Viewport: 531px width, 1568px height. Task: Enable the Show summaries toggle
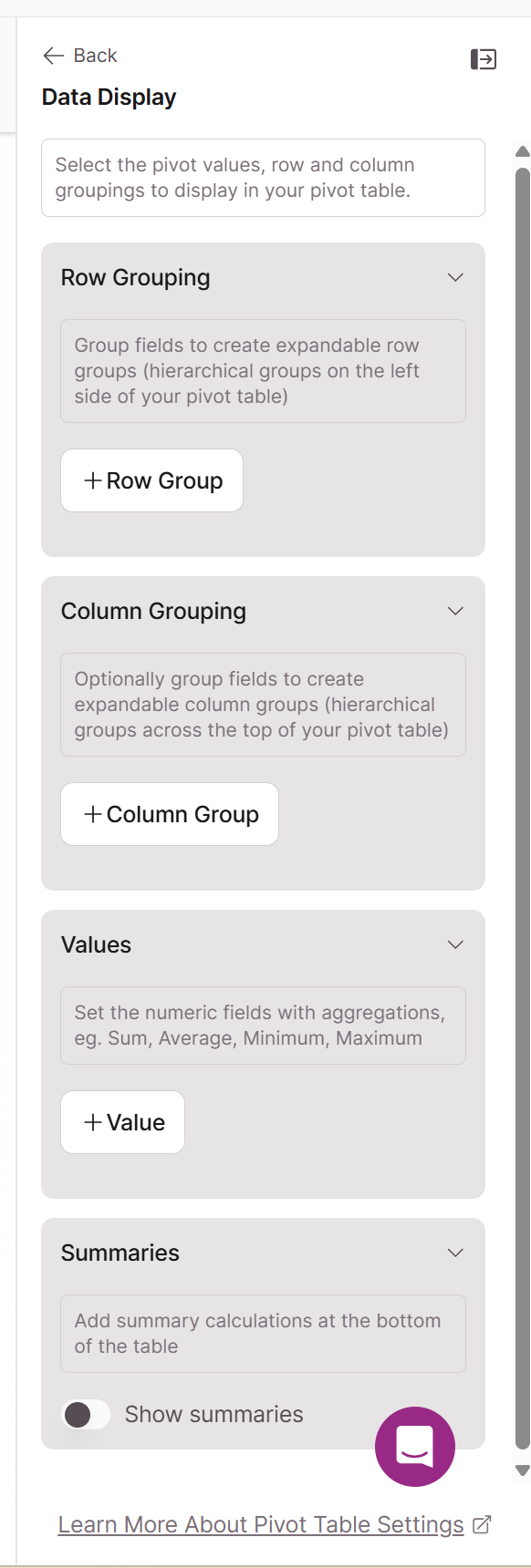pyautogui.click(x=86, y=1414)
